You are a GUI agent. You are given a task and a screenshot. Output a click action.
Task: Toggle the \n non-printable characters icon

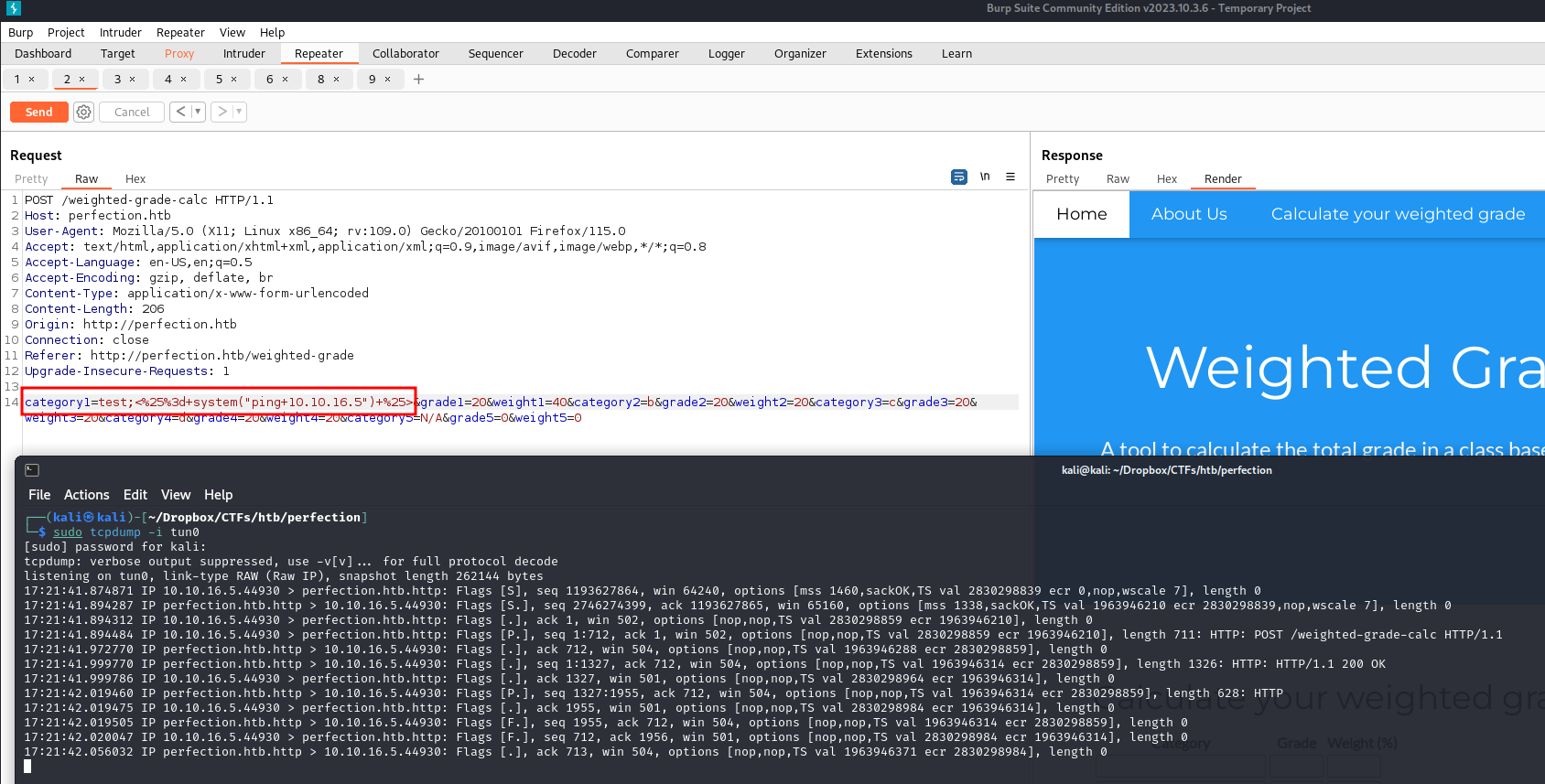click(x=985, y=177)
